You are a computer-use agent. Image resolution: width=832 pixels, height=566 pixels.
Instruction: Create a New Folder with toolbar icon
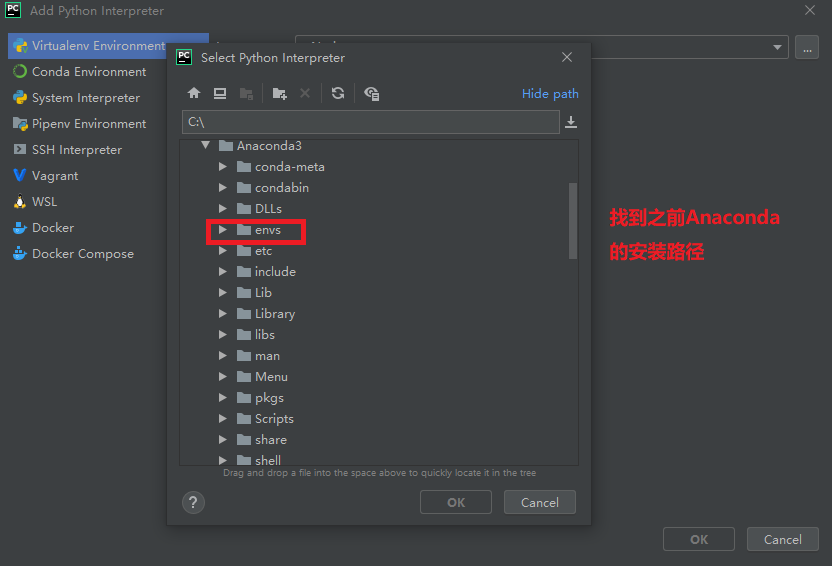point(279,94)
